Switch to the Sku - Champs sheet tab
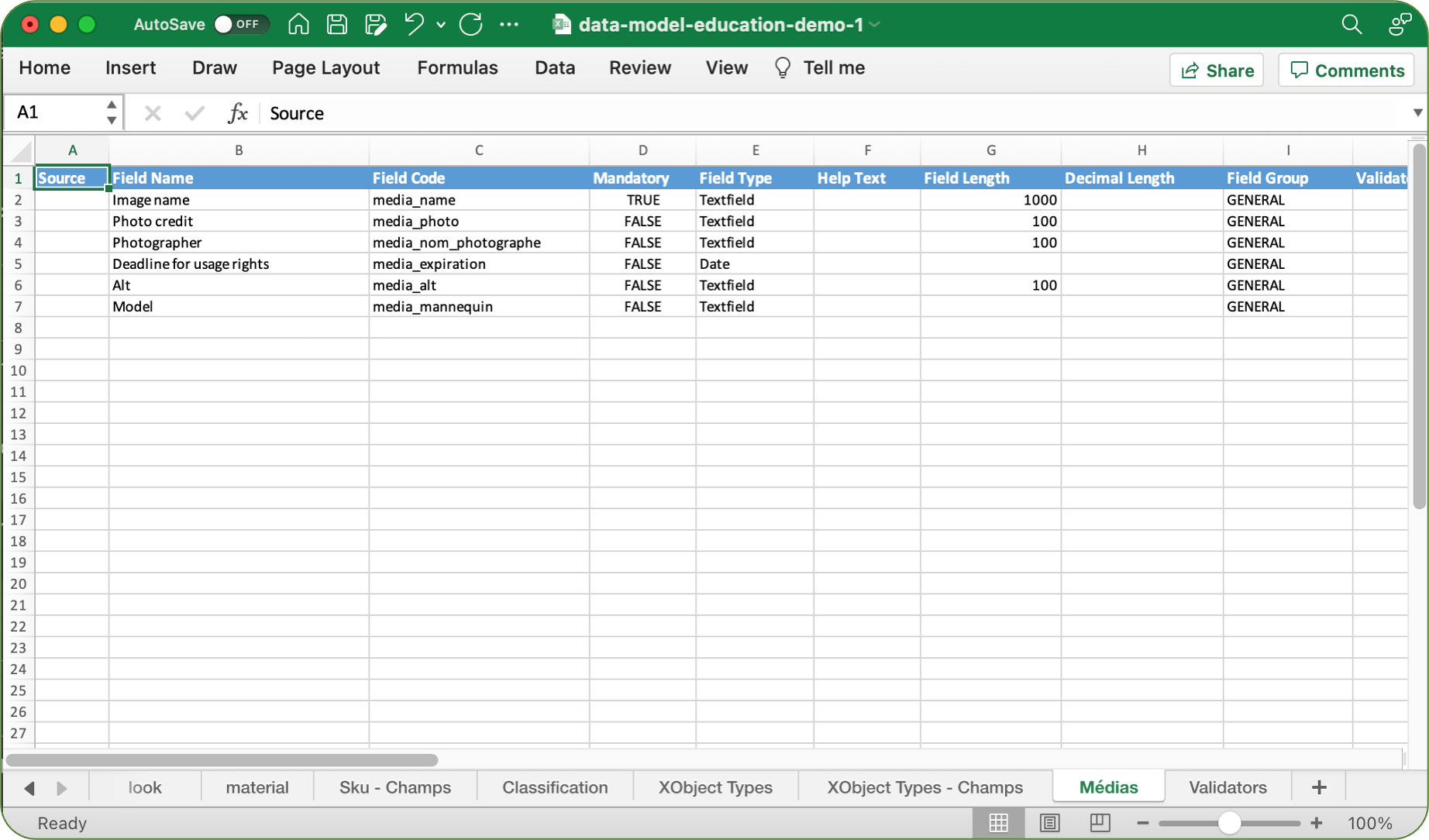 pyautogui.click(x=395, y=787)
